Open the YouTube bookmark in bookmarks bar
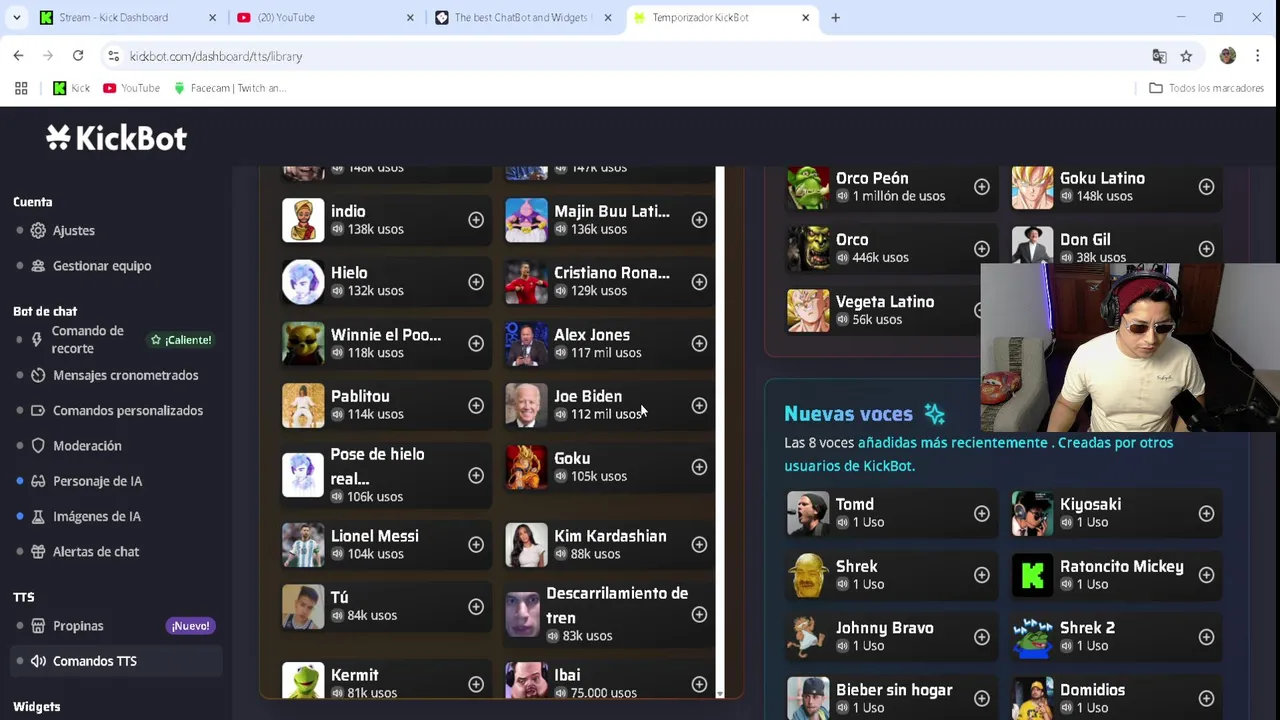This screenshot has width=1280, height=720. 131,88
